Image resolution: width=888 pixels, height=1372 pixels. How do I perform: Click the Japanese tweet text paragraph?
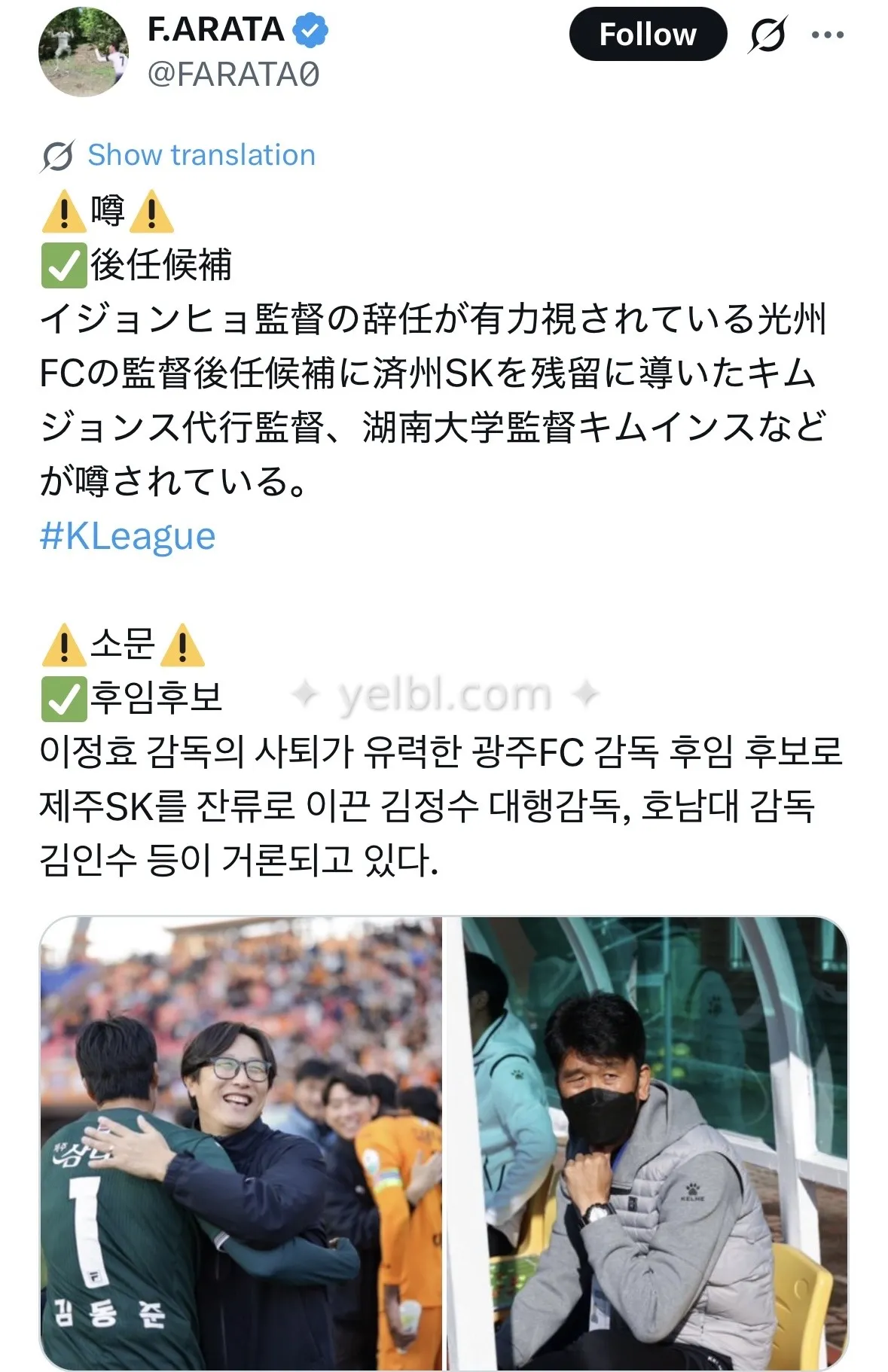point(434,400)
